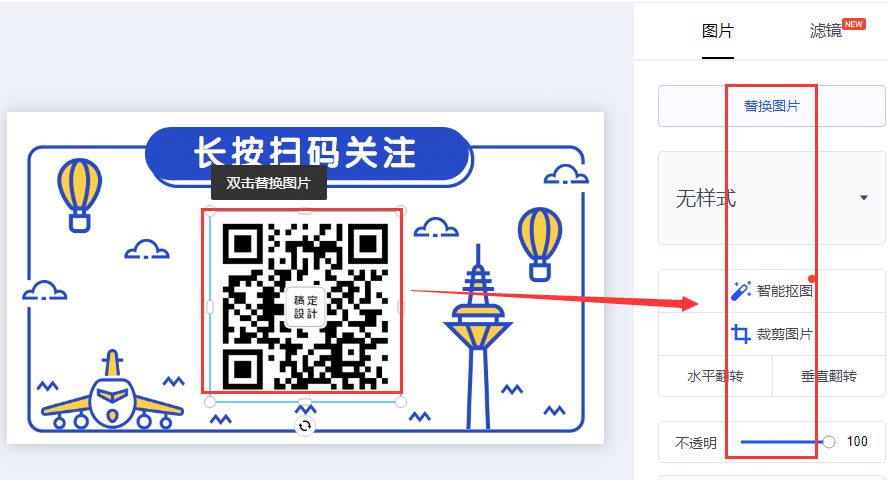
Task: Click the 垂直翻转 button
Action: pyautogui.click(x=829, y=376)
